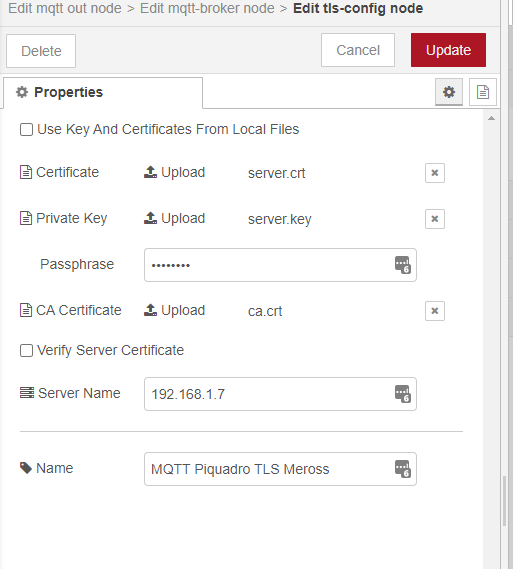Click the Private Key label
The width and height of the screenshot is (513, 569).
pos(71,218)
